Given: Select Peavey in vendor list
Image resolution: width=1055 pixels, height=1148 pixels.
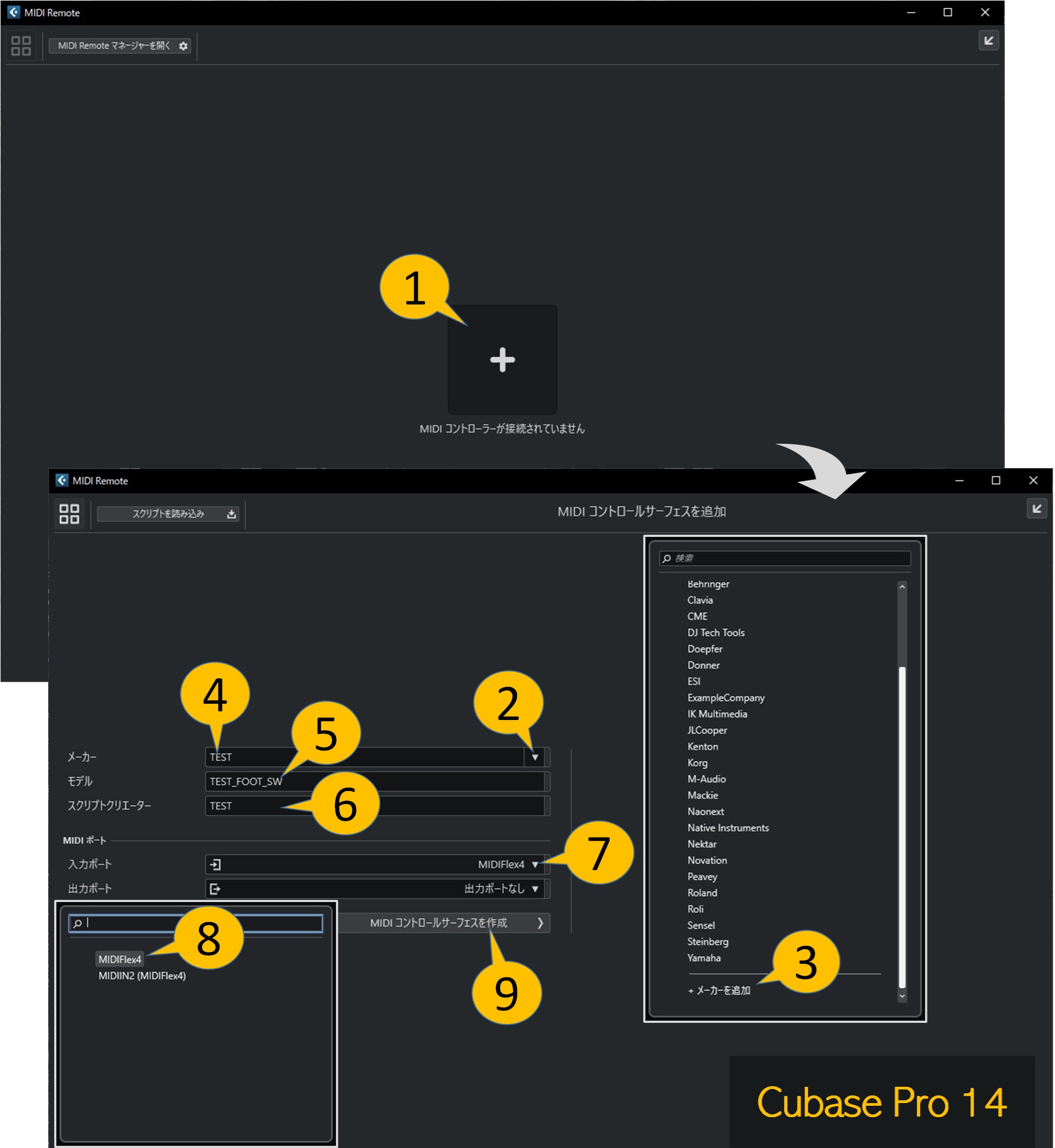Looking at the screenshot, I should coord(702,877).
